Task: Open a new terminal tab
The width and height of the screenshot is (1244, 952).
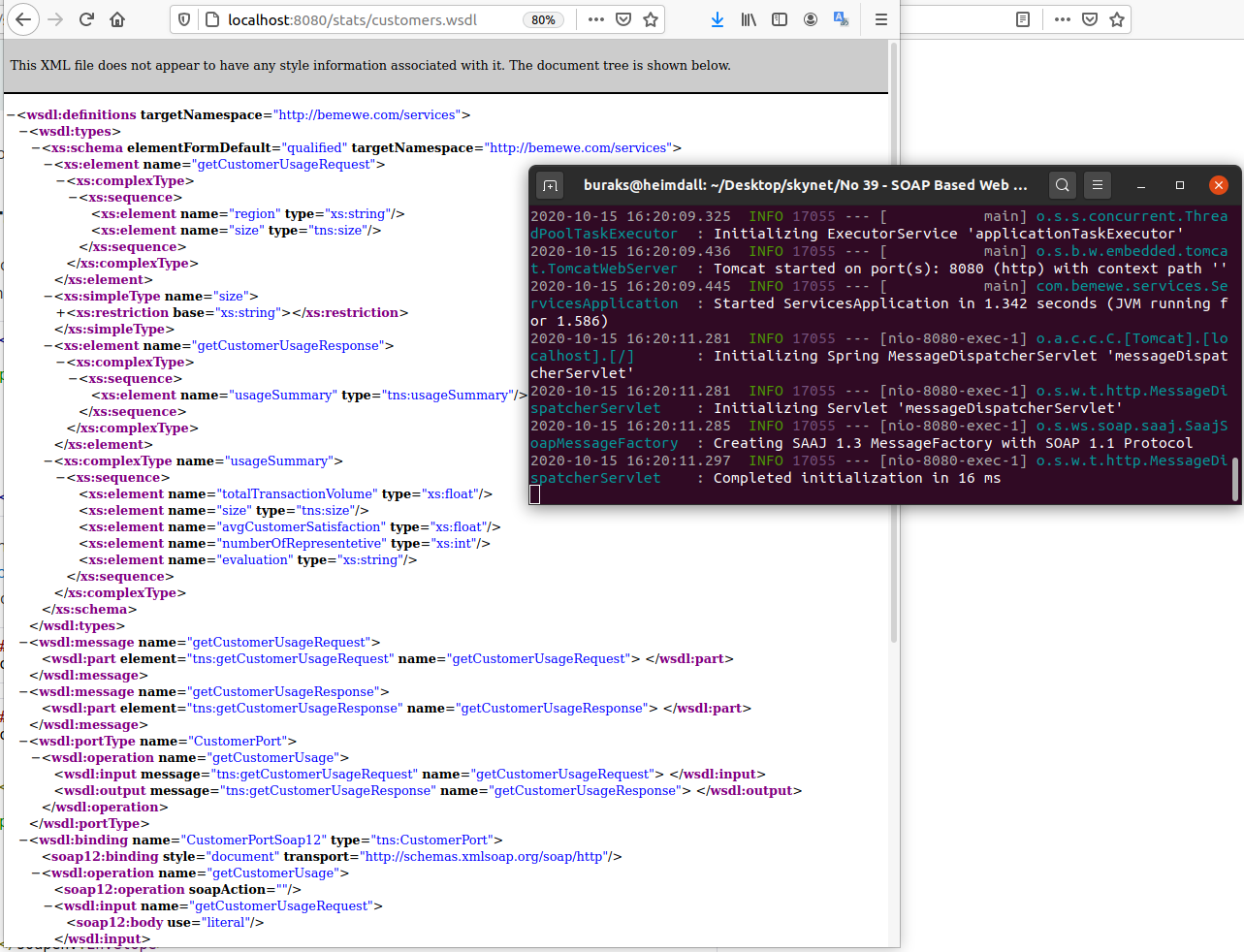Action: coord(550,184)
